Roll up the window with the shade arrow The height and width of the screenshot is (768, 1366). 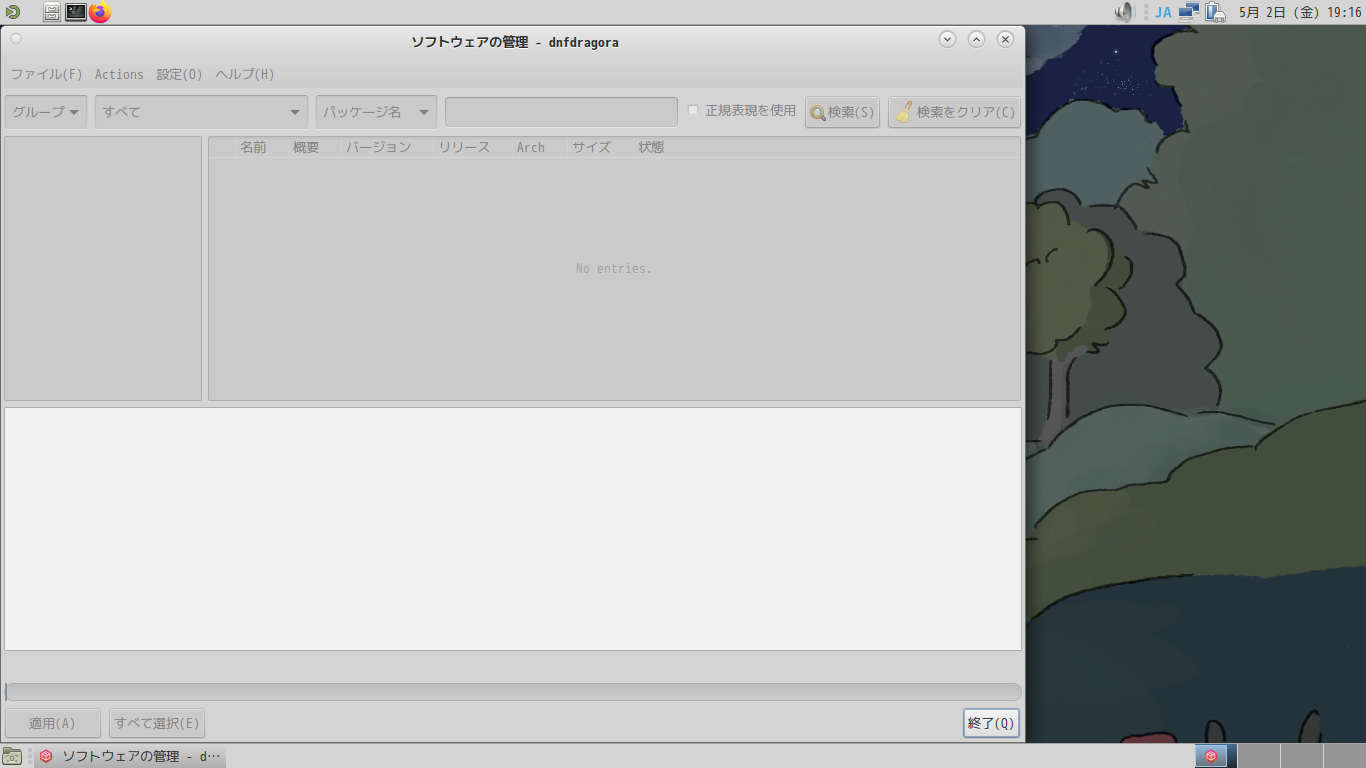pos(976,39)
